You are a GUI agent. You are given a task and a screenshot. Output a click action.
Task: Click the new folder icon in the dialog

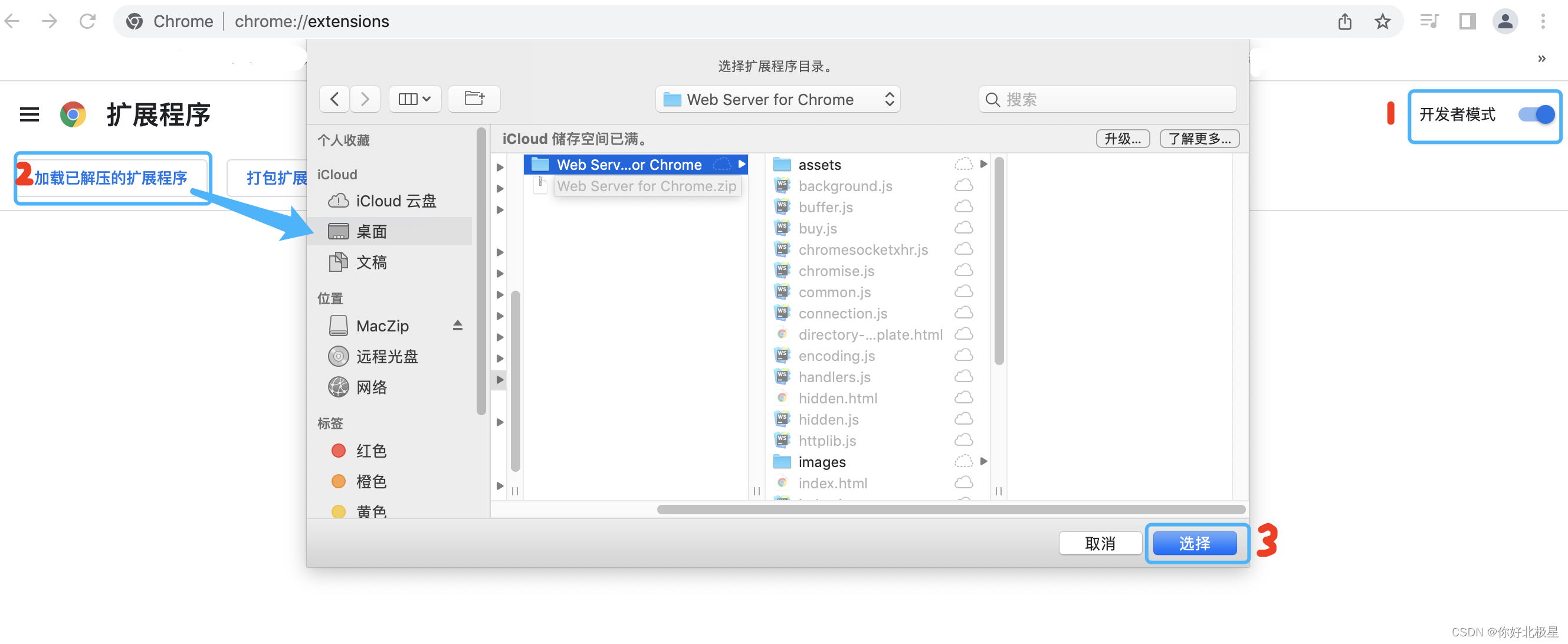(474, 98)
